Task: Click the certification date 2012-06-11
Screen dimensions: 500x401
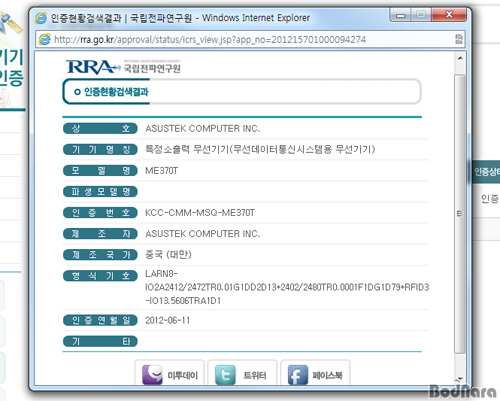Action: (168, 320)
